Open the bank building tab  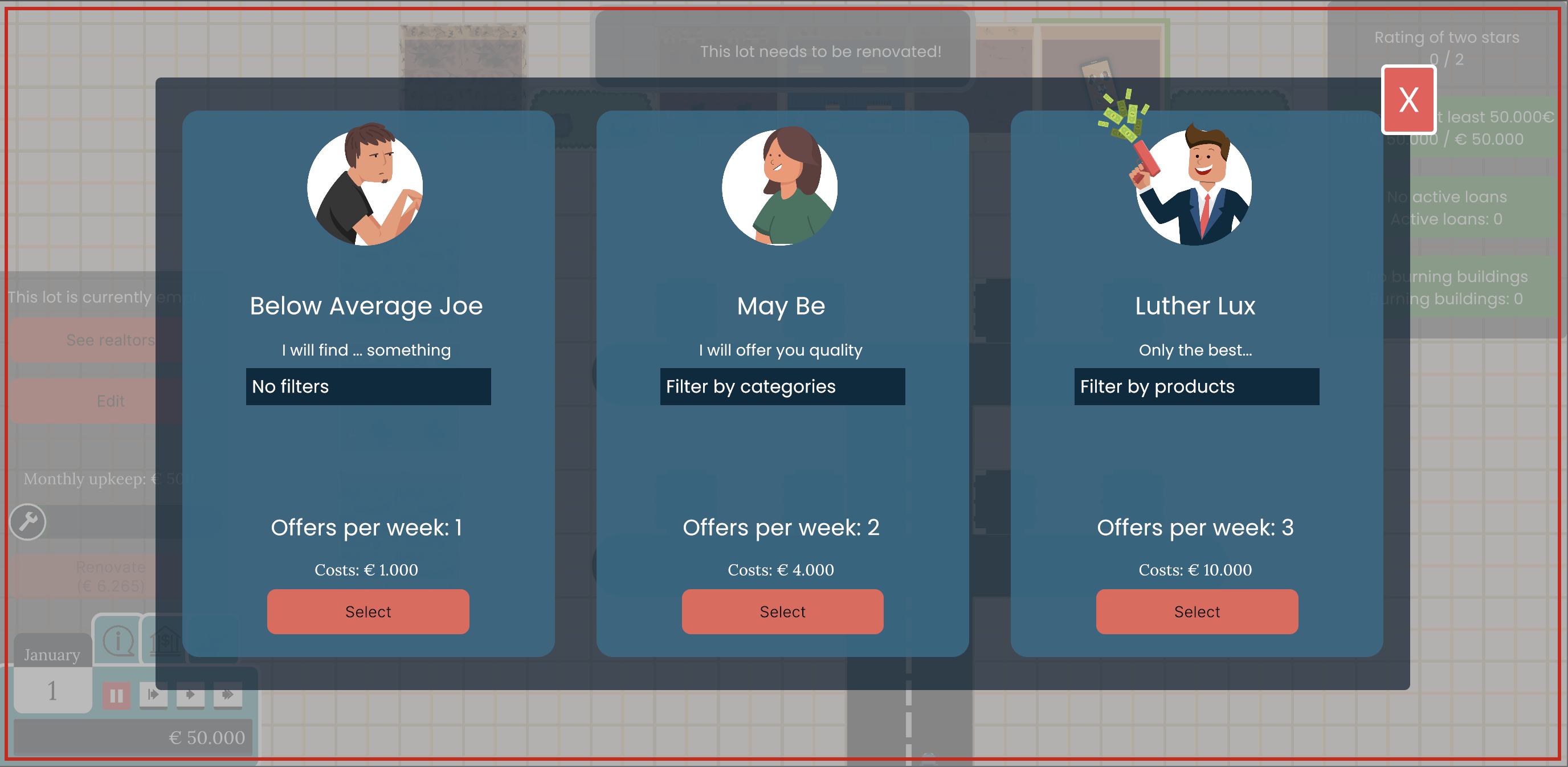[x=163, y=641]
